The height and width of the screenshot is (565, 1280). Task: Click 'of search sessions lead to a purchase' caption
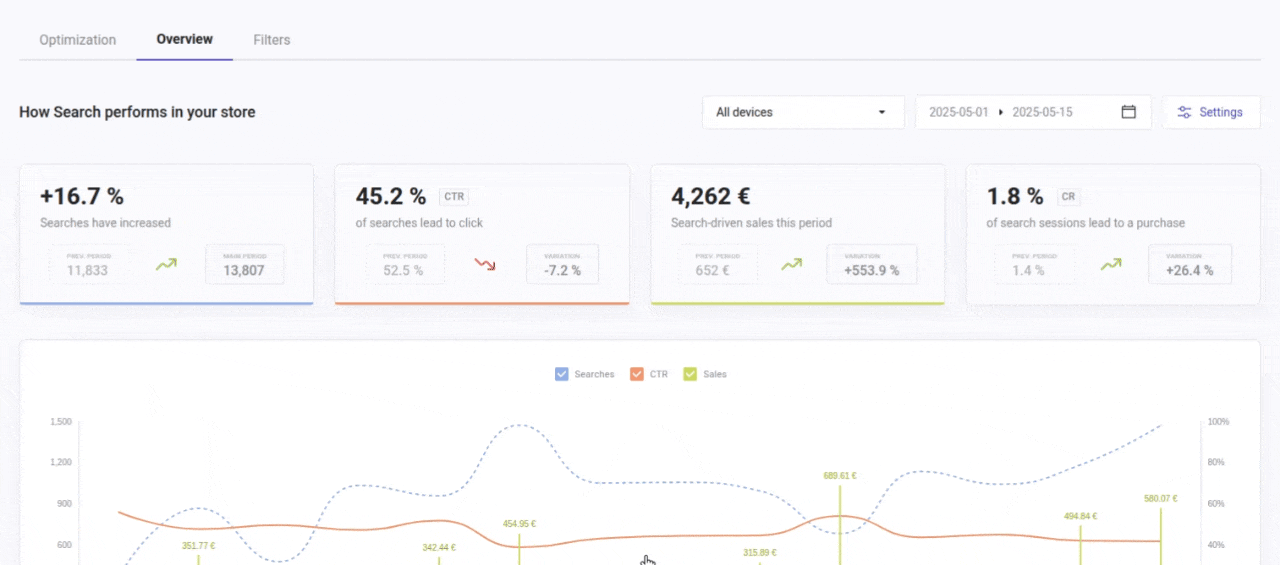[x=1085, y=223]
